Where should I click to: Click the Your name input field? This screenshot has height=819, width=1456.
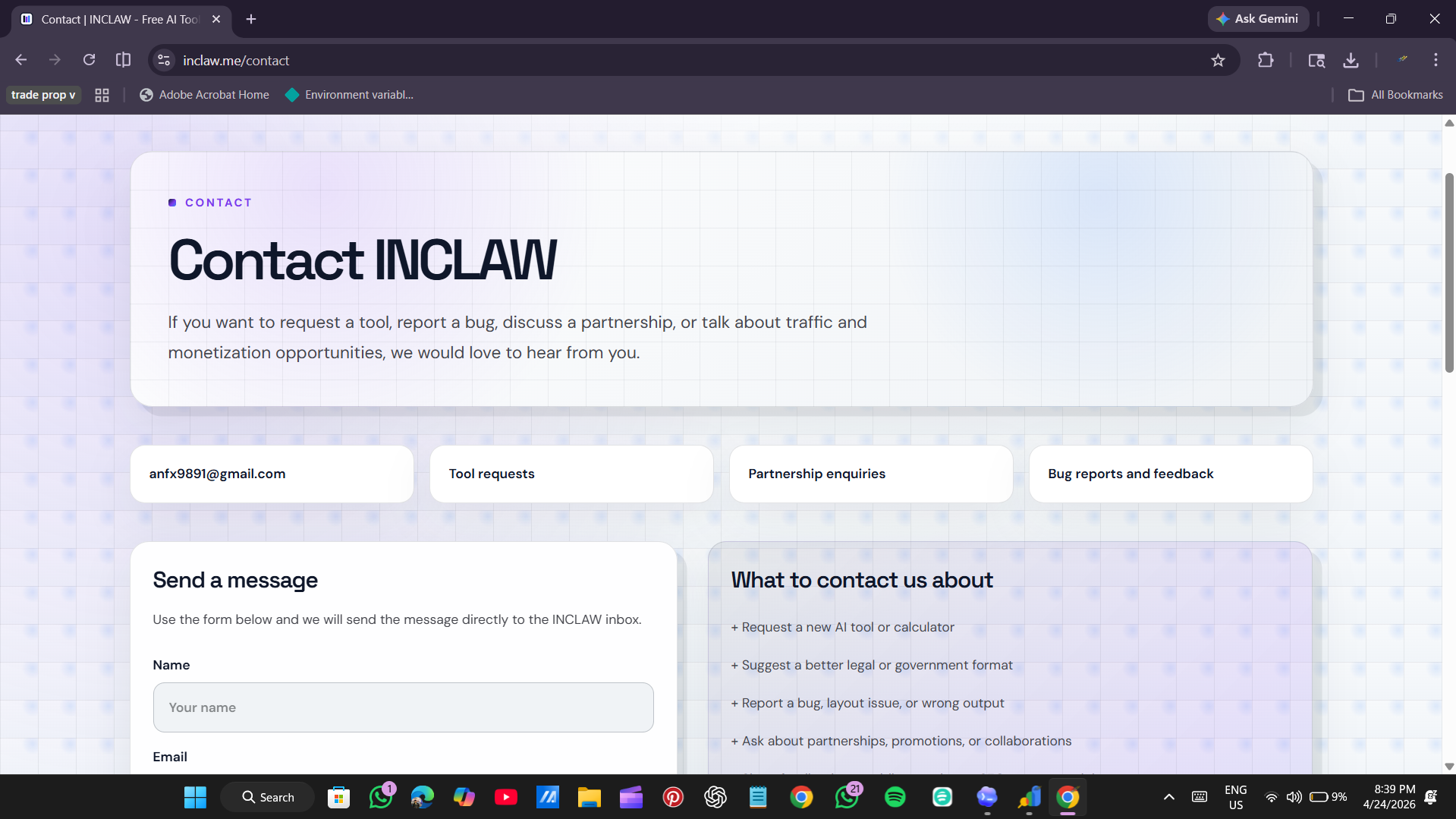(x=403, y=707)
